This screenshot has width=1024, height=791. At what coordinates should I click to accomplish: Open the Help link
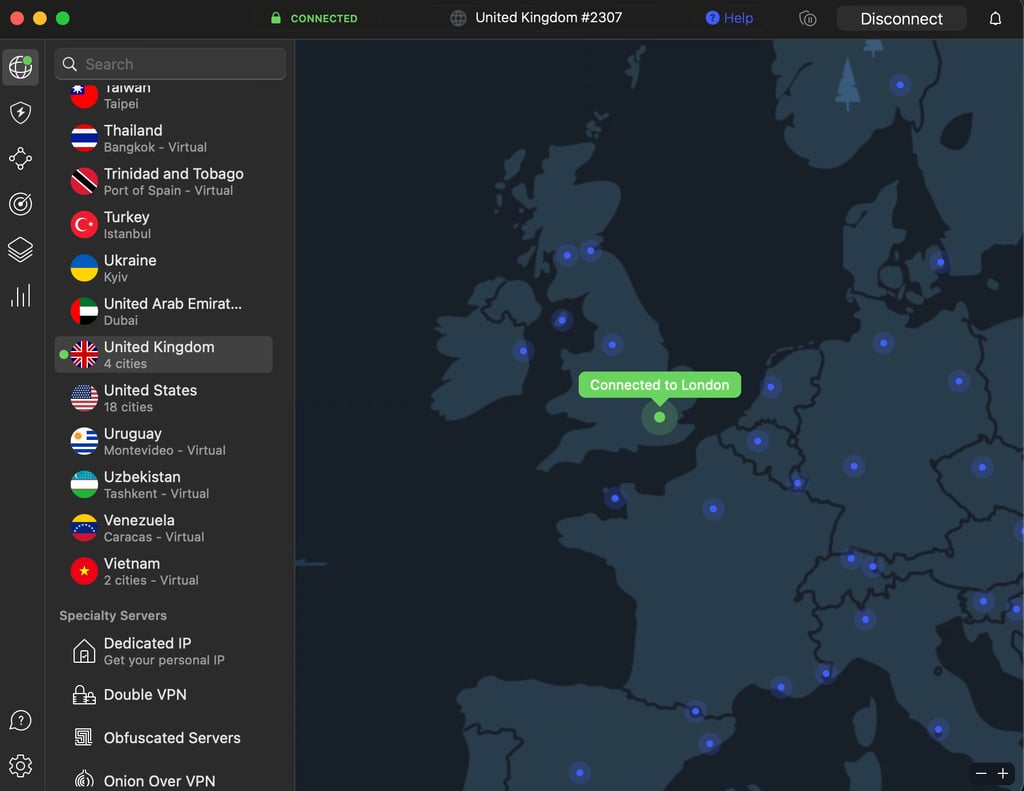[729, 18]
